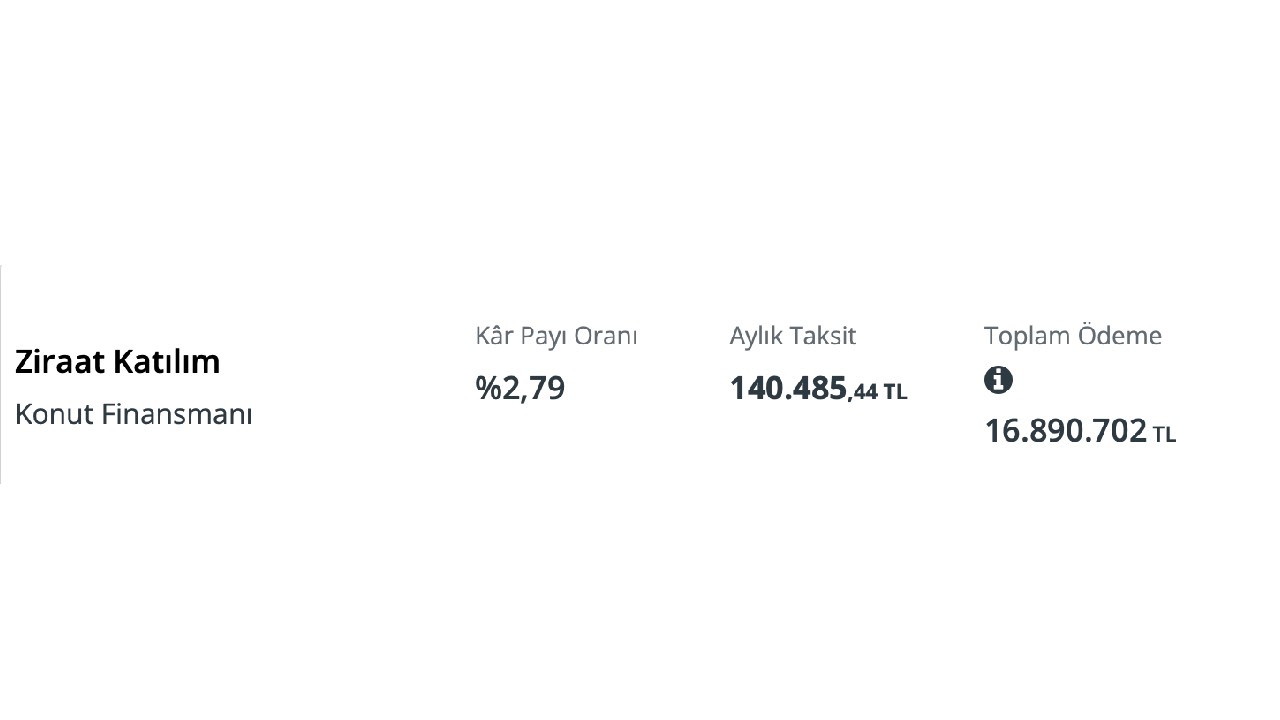Select the Konut Finansmanı product subtitle
Image resolution: width=1280 pixels, height=720 pixels.
click(133, 414)
